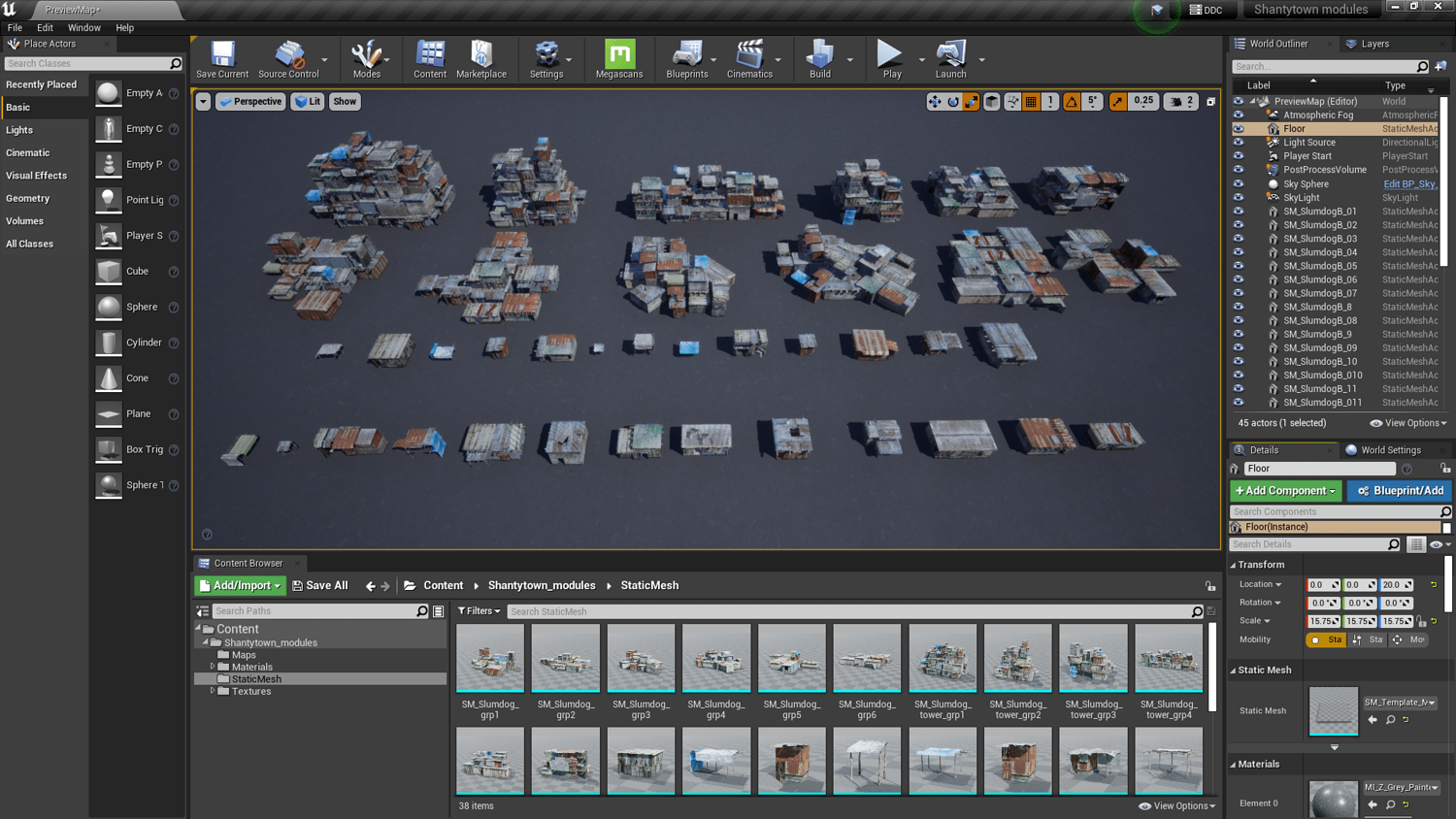Collapse the Static Mesh section
The width and height of the screenshot is (1456, 819).
click(1234, 671)
